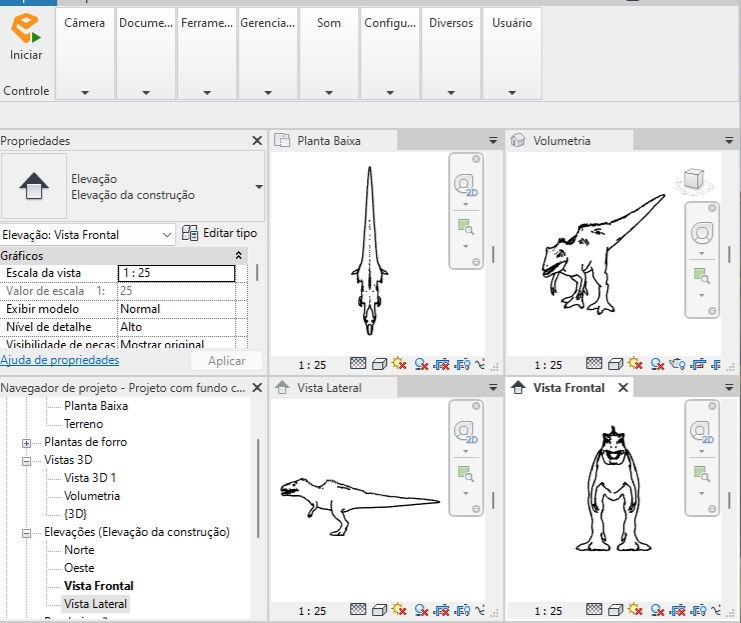Screen dimensions: 741x623
Task: Toggle sun path in Volumetria view bar
Action: click(x=635, y=363)
